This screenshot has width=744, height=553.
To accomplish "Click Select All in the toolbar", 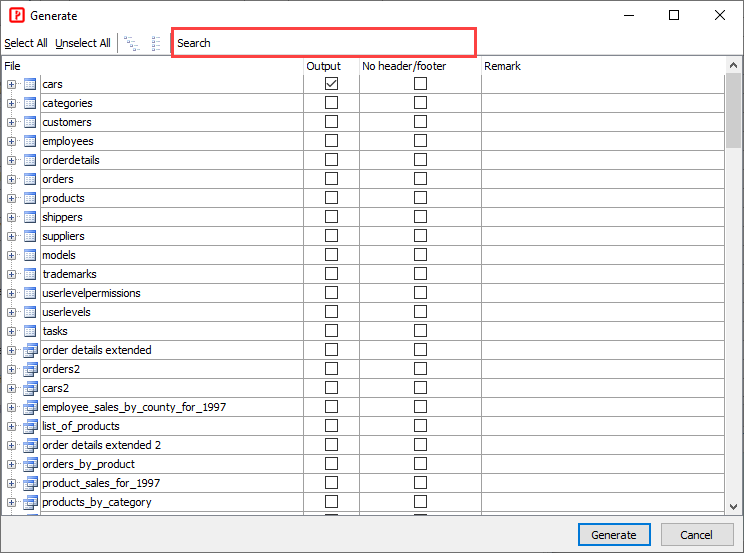I will coord(26,43).
